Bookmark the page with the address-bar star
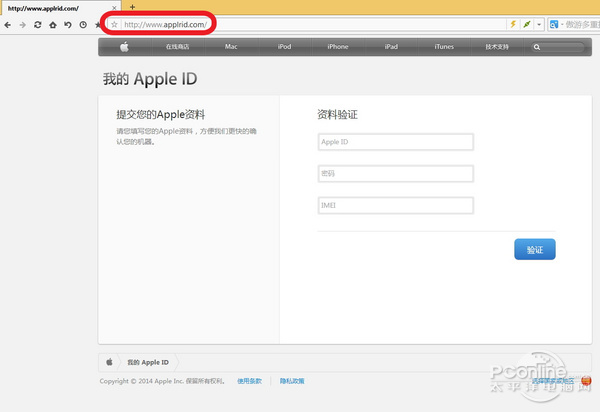Screen dimensions: 600x412 114,25
